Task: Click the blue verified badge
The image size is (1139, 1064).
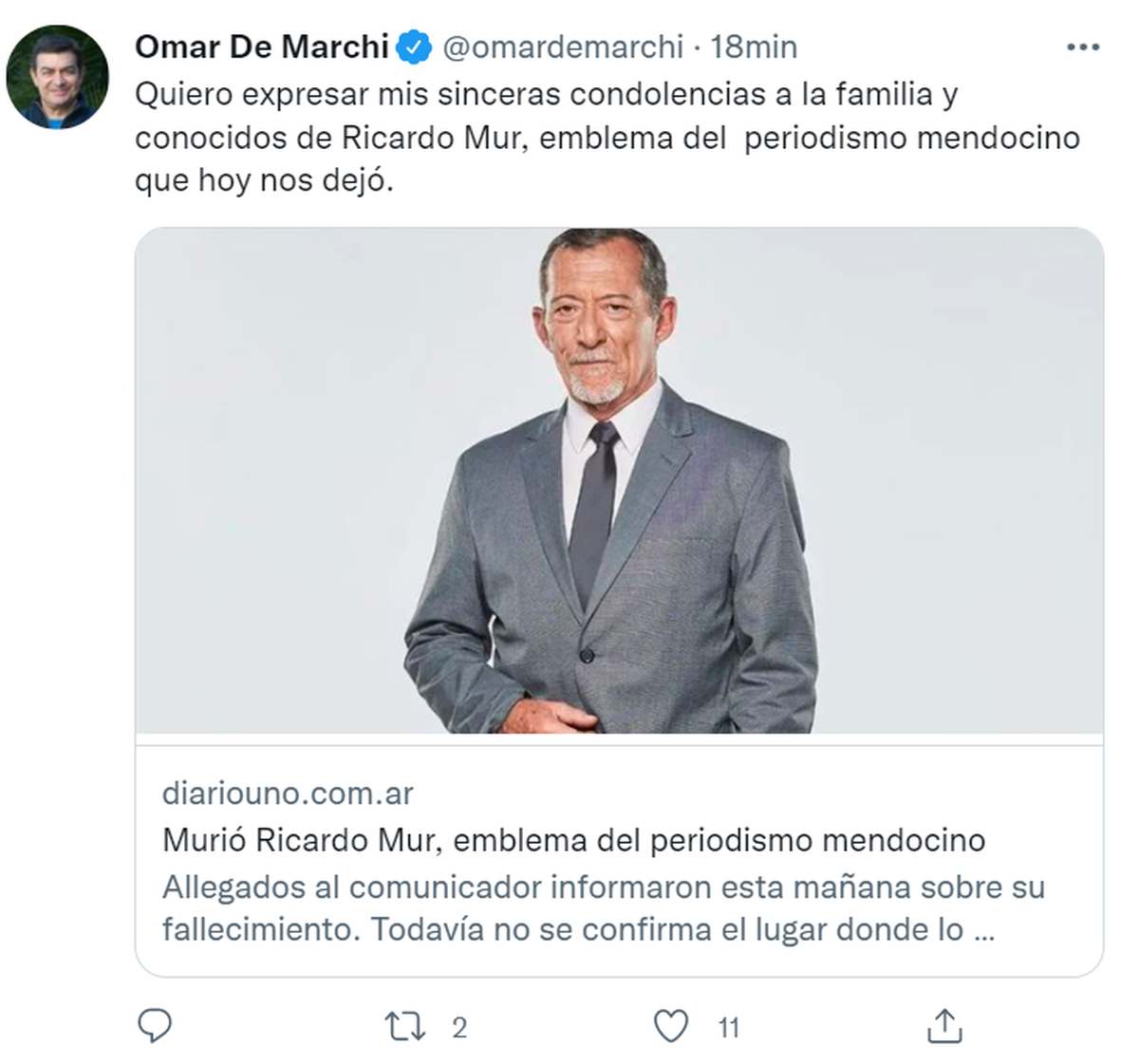Action: 414,47
